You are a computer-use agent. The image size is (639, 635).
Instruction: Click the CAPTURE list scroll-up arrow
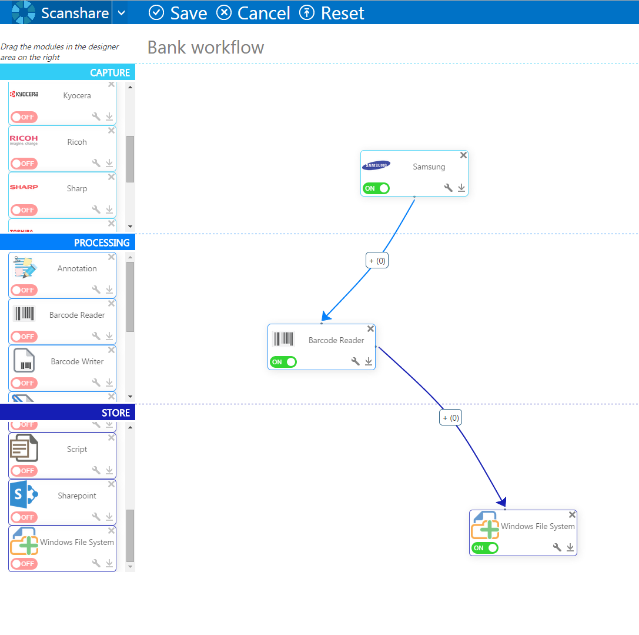pyautogui.click(x=130, y=87)
